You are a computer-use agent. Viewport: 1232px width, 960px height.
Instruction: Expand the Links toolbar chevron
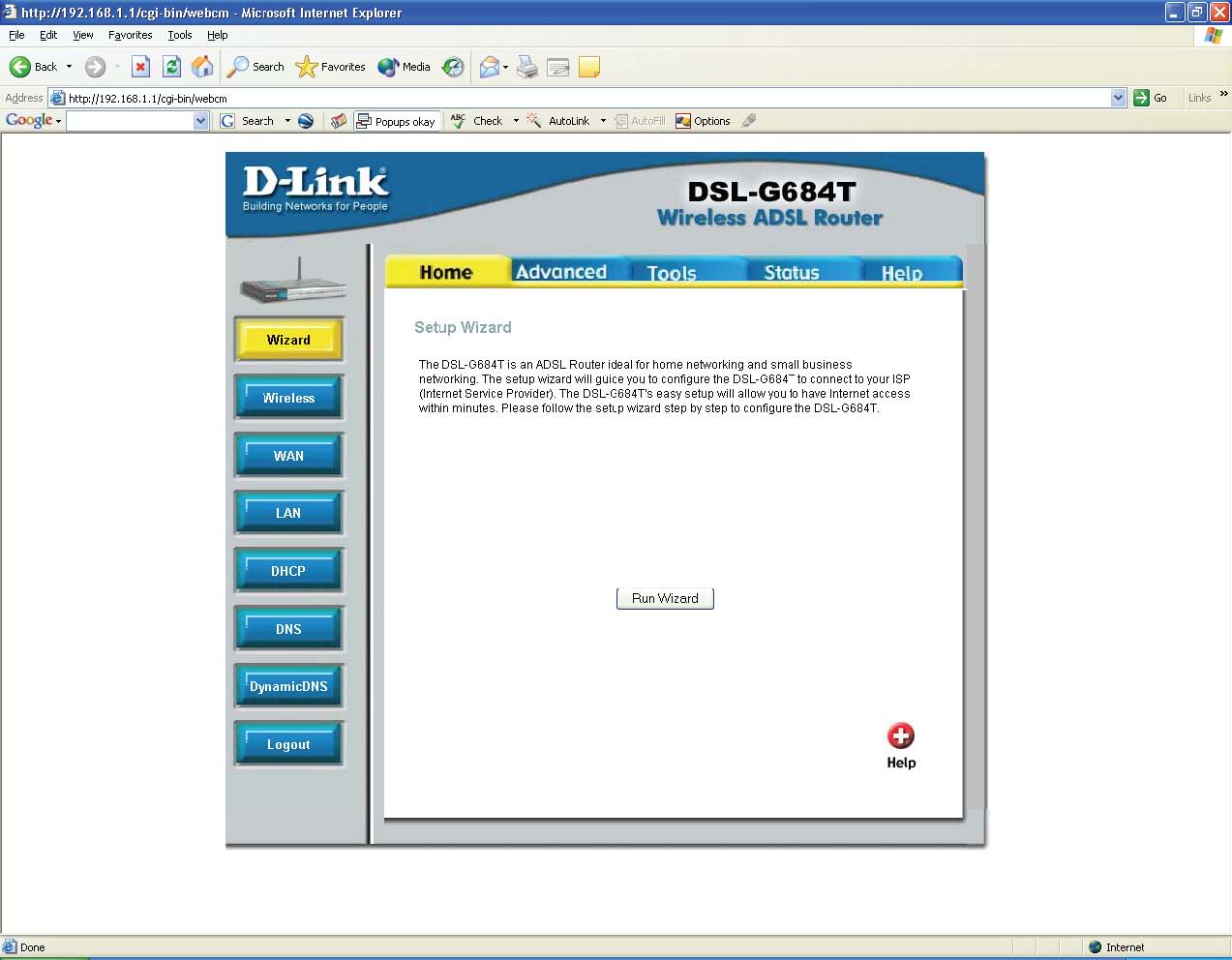1224,94
